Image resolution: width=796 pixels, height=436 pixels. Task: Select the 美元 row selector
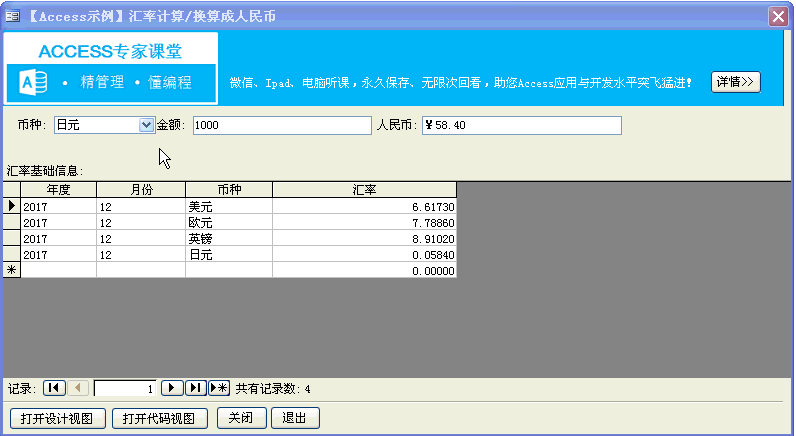(x=12, y=206)
